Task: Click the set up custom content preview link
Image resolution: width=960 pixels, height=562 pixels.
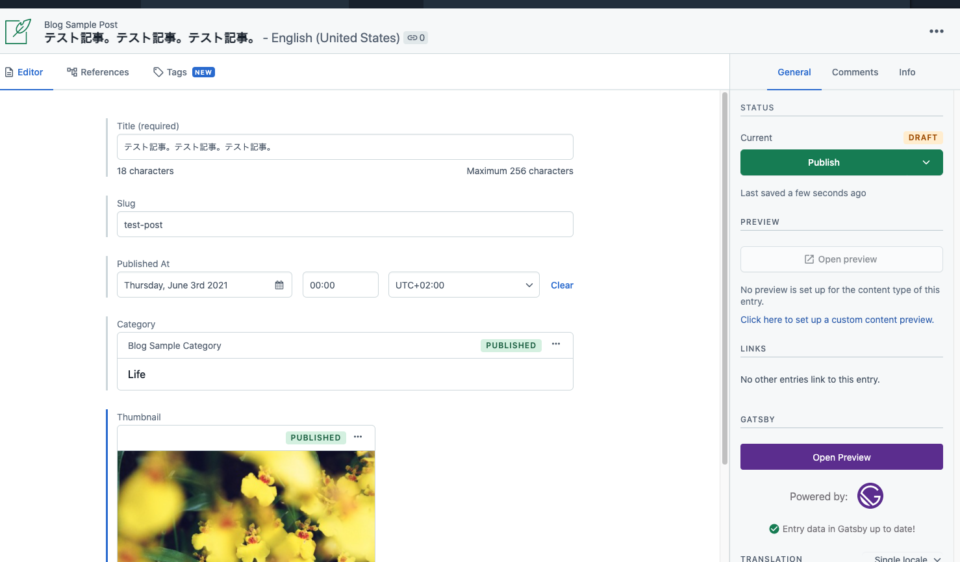Action: (x=837, y=320)
